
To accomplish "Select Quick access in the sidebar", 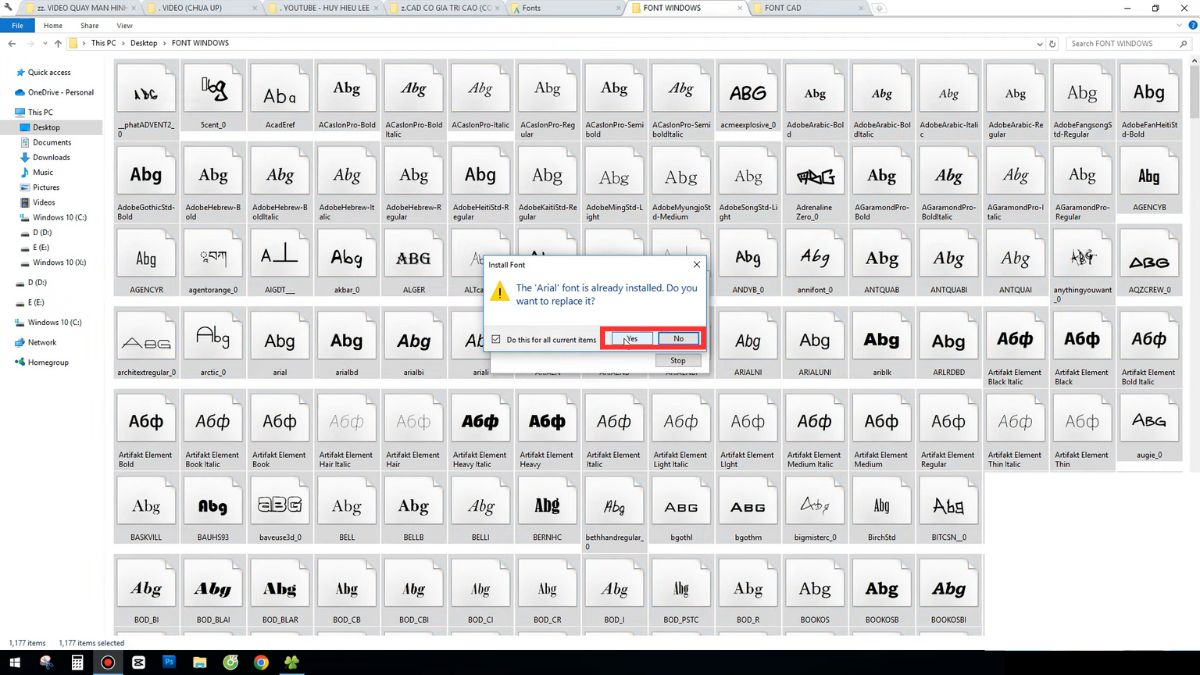I will (x=50, y=72).
